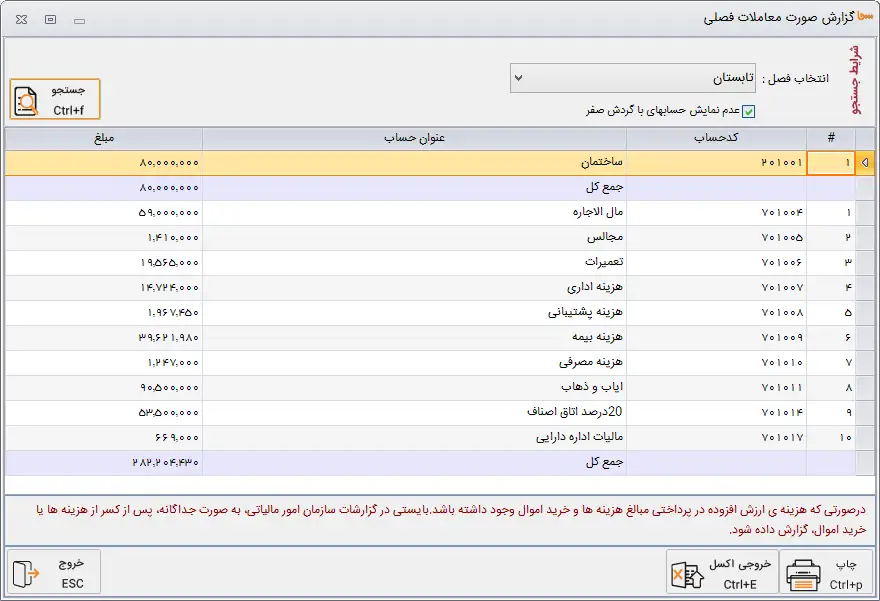The height and width of the screenshot is (601, 880).
Task: Close the quarterly transactions report window
Action: [x=21, y=19]
